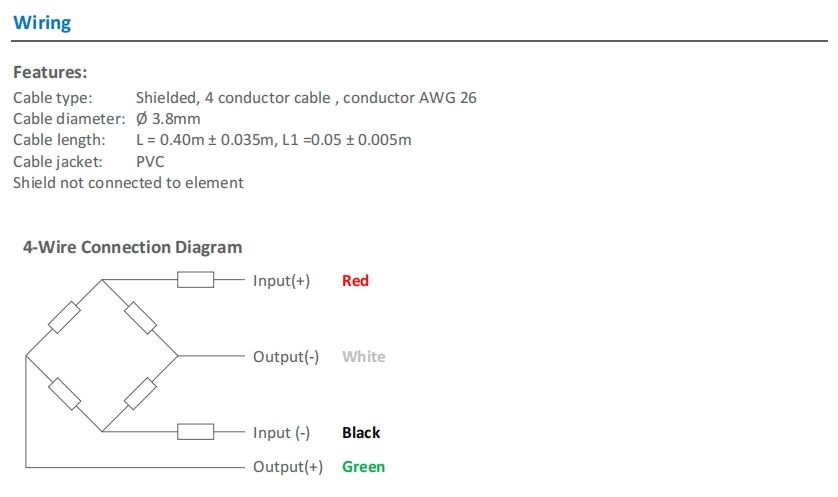This screenshot has width=838, height=497.
Task: Click the Output(+) terminal label
Action: click(x=287, y=467)
